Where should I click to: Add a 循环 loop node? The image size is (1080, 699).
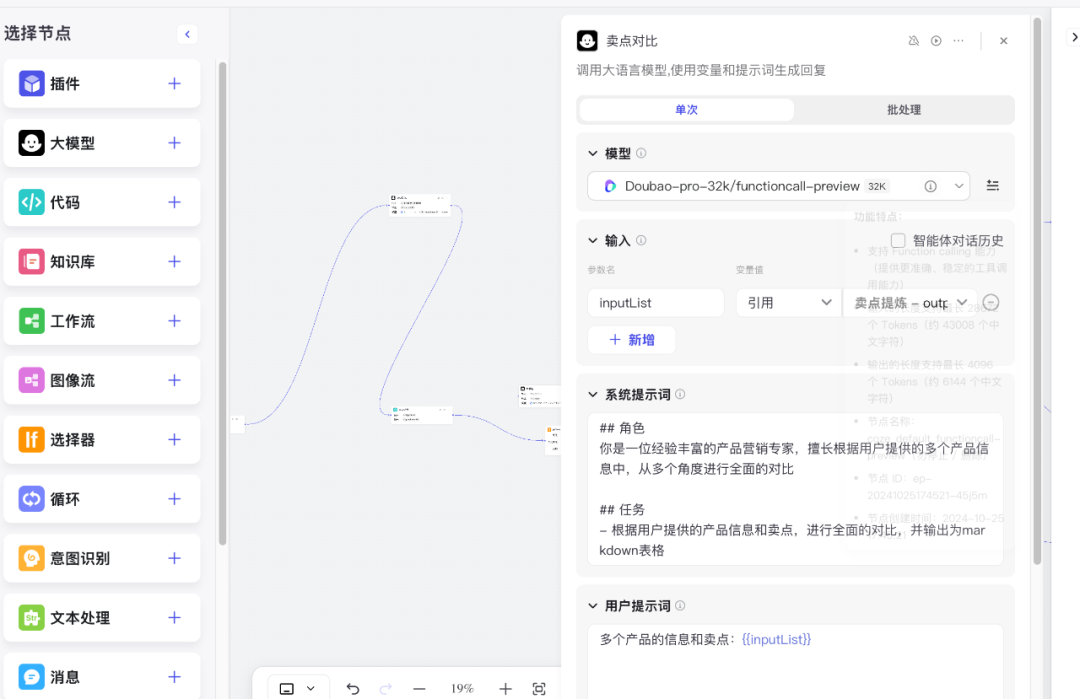coord(174,499)
